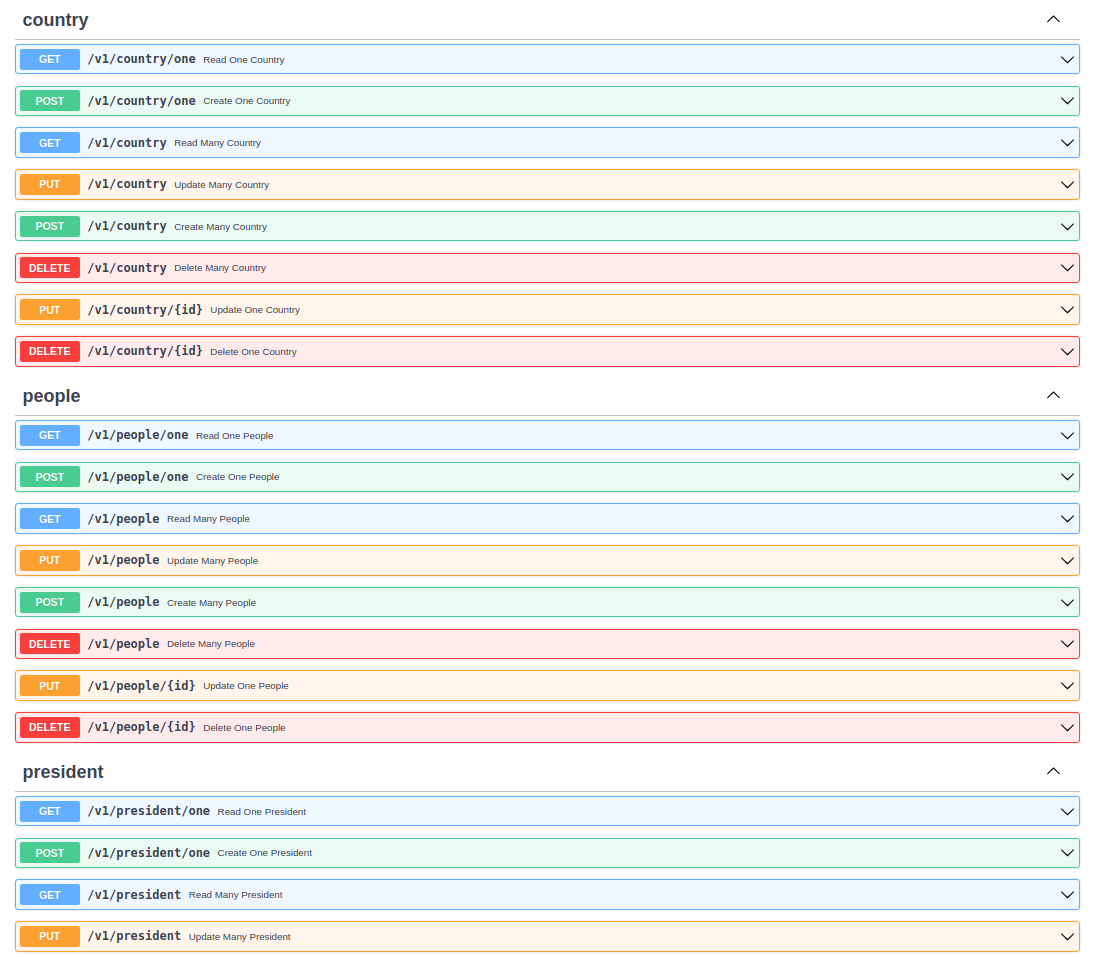Collapse the president section with its chevron
Viewport: 1109px width, 957px height.
1053,771
